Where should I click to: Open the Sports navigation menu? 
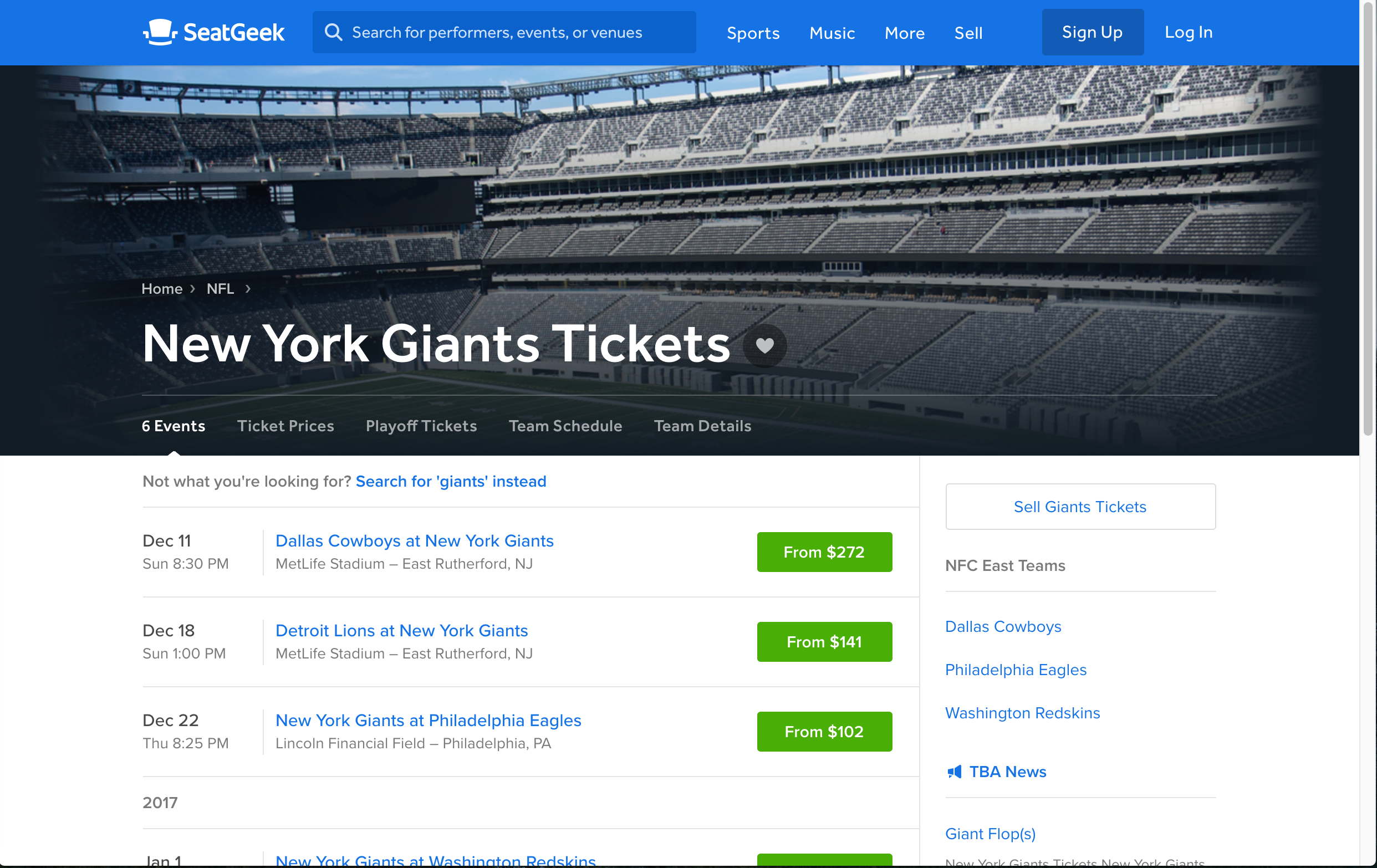click(x=753, y=33)
